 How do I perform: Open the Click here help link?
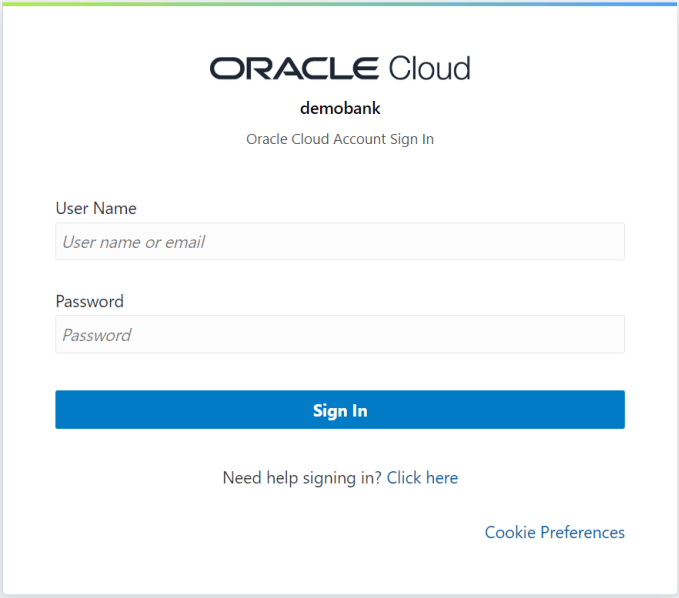pyautogui.click(x=422, y=478)
